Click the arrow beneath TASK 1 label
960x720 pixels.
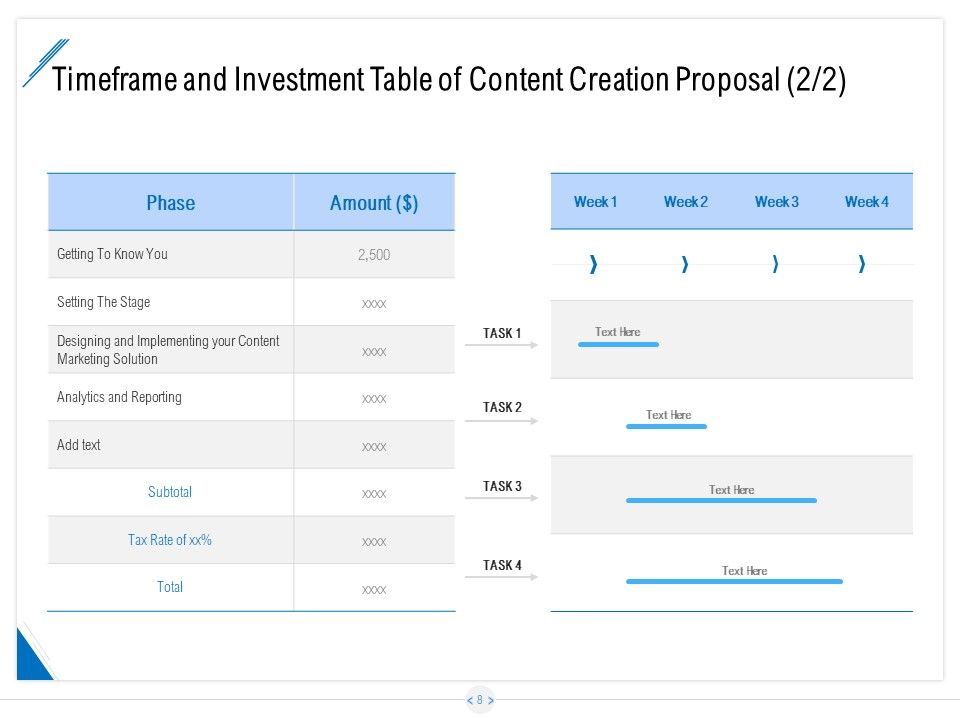click(501, 345)
